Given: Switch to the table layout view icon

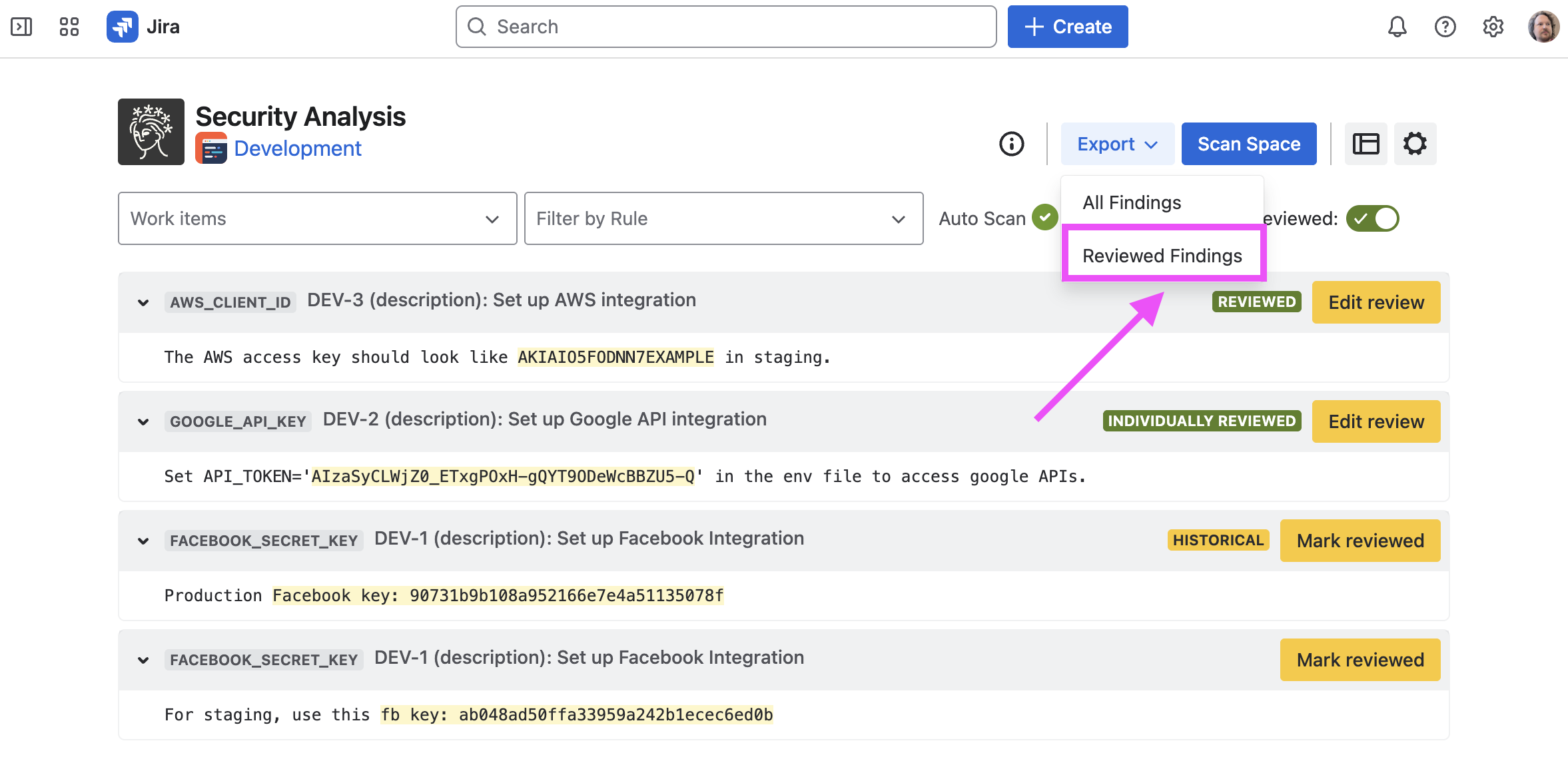Looking at the screenshot, I should coord(1366,144).
